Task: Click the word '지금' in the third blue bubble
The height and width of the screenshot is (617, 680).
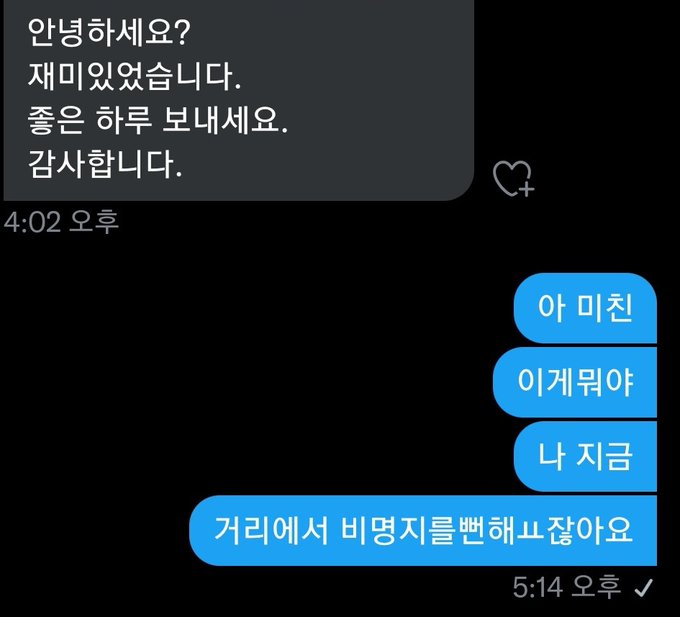Action: 604,456
